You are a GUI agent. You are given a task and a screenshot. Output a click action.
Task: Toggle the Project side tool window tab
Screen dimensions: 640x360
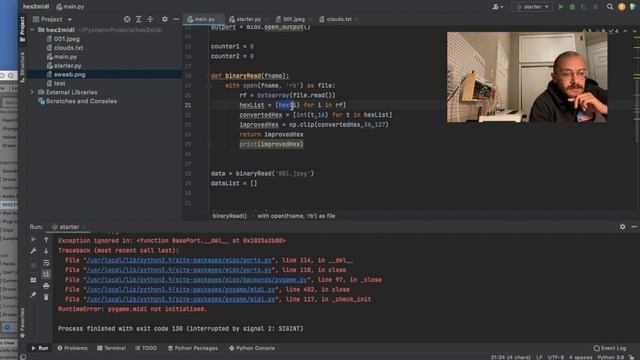coord(22,29)
